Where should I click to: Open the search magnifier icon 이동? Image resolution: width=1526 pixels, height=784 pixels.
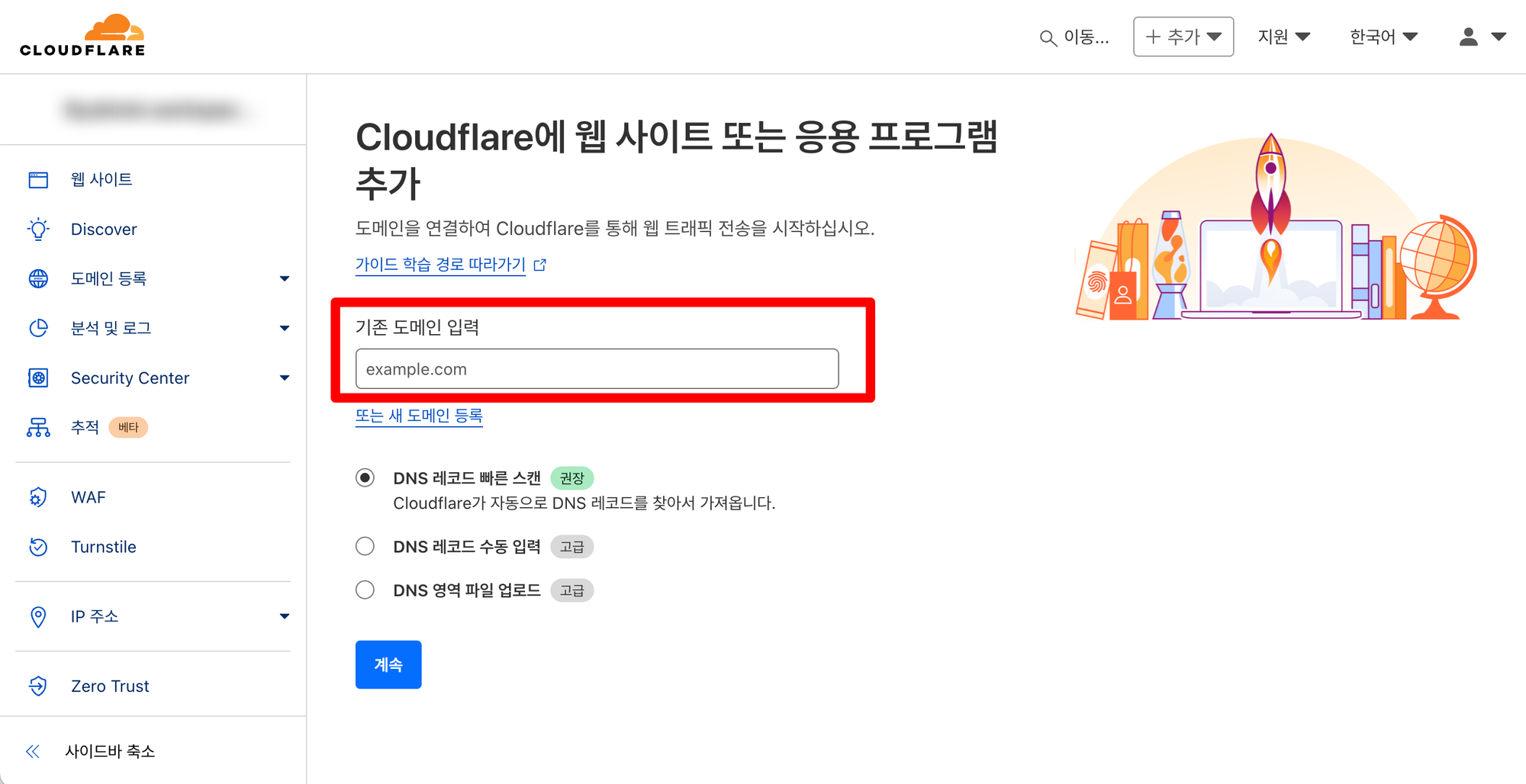[x=1048, y=38]
